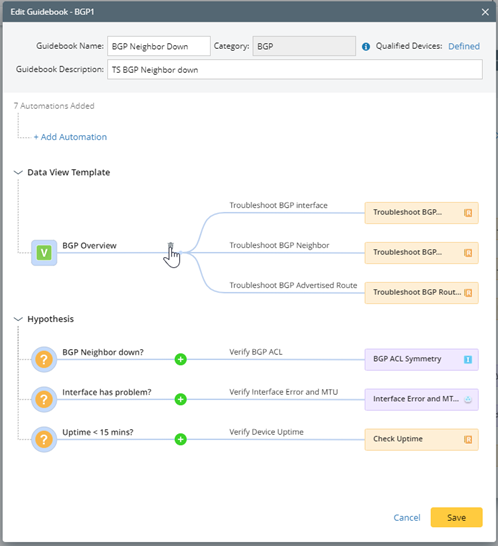Click the question mark icon for Interface has problem?
Screen dimensions: 498x546
coord(44,399)
